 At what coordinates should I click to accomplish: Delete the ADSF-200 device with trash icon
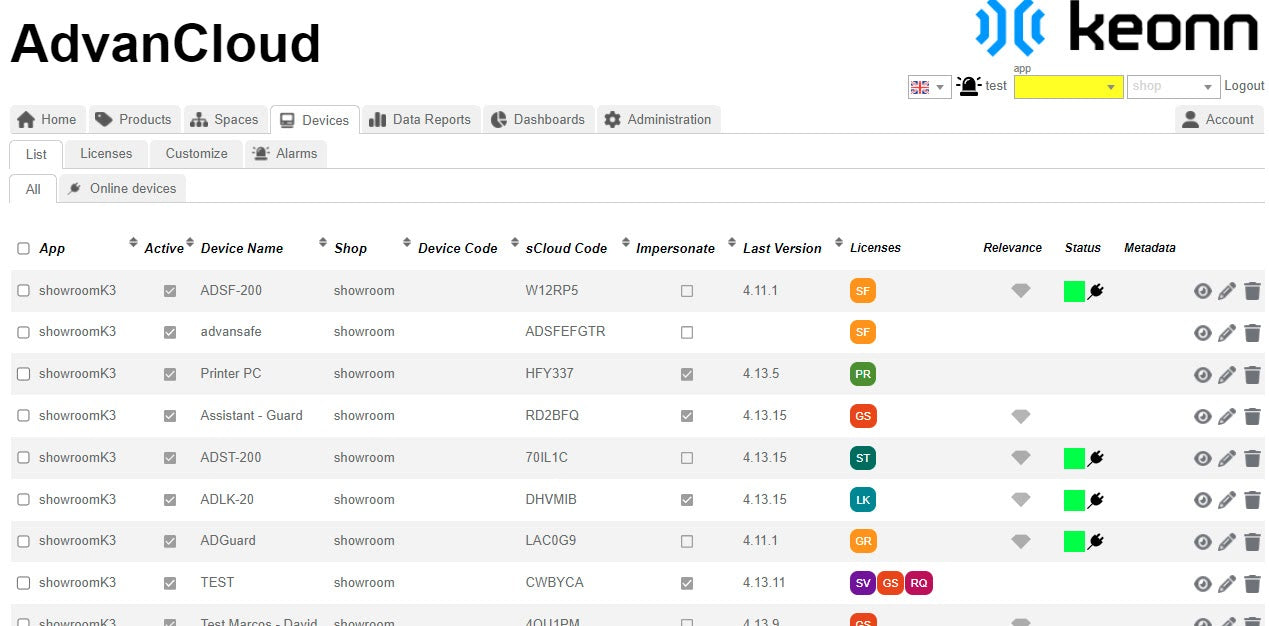click(x=1252, y=291)
